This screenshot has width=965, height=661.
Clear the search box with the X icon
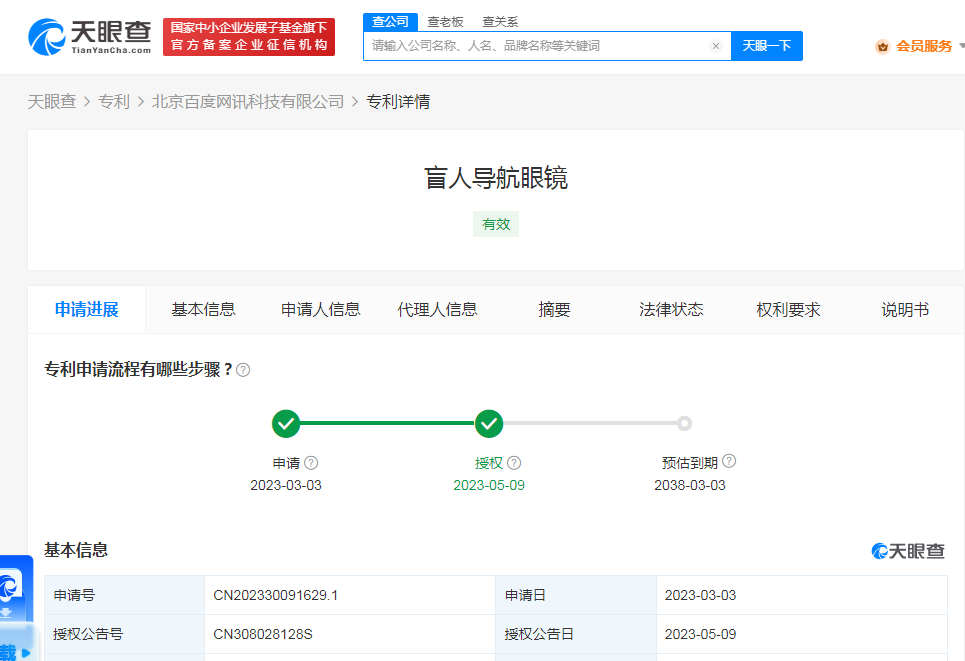716,46
